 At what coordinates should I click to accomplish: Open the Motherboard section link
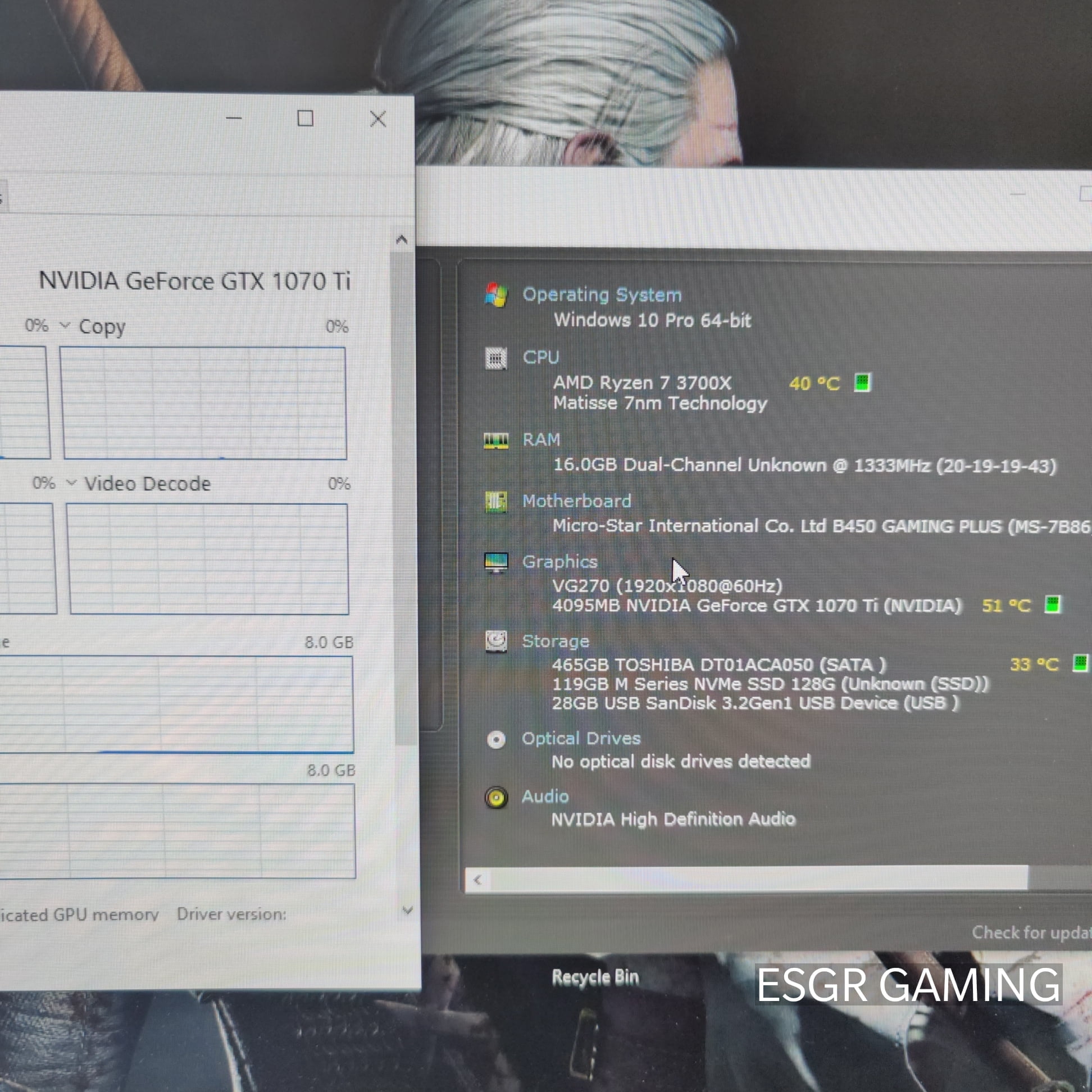[x=577, y=501]
